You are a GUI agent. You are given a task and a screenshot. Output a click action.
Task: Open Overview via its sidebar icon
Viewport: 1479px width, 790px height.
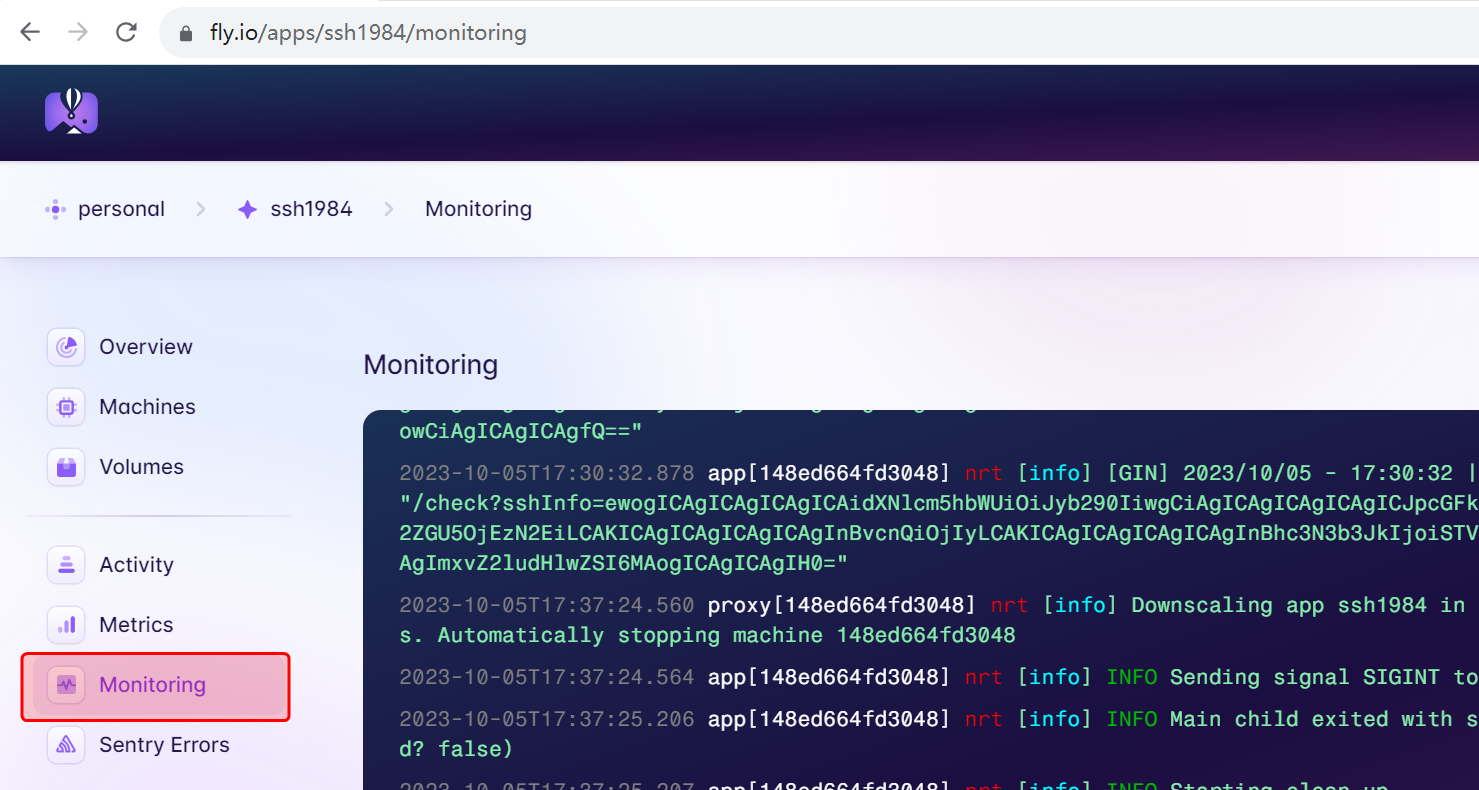66,347
